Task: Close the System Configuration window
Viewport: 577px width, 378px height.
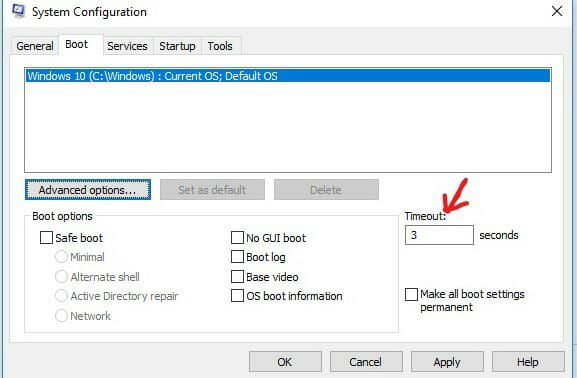Action: (x=557, y=11)
